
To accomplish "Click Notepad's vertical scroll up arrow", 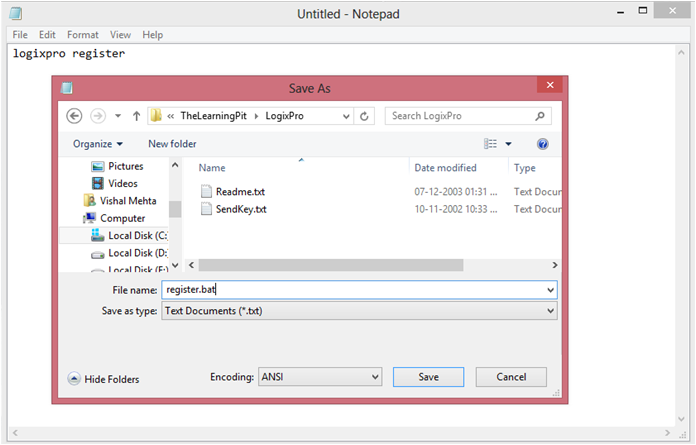I will 681,52.
